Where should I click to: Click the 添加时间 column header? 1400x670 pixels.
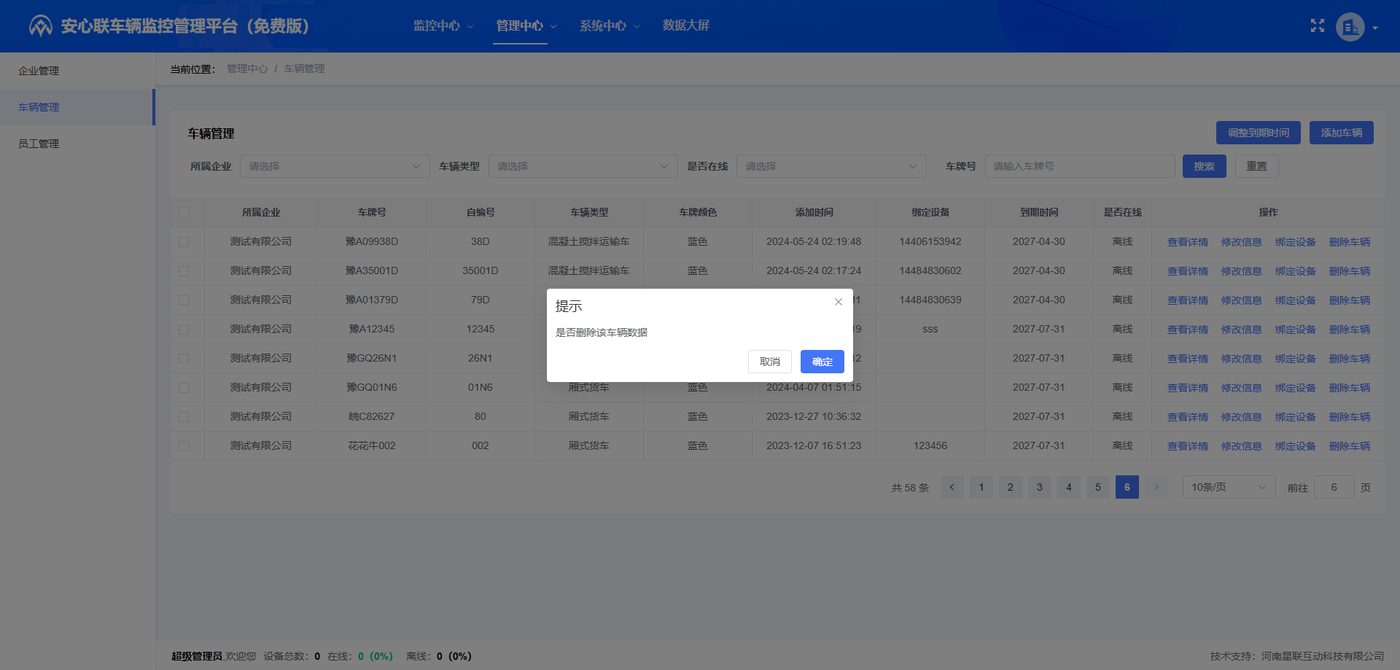coord(814,213)
